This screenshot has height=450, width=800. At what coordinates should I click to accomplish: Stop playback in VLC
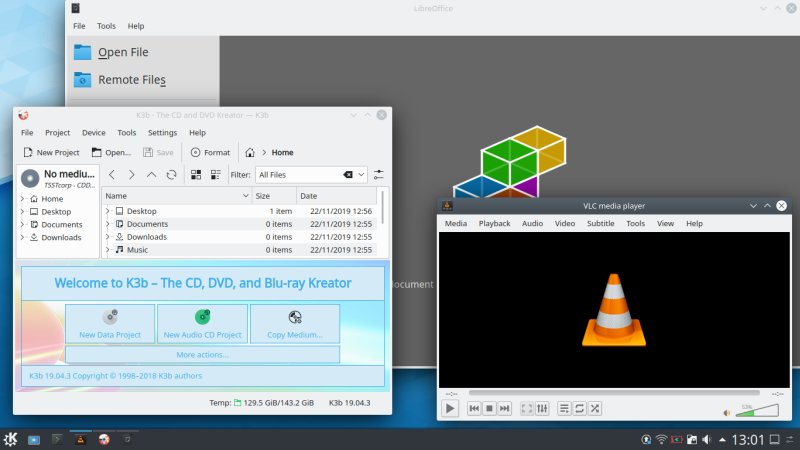click(x=489, y=408)
